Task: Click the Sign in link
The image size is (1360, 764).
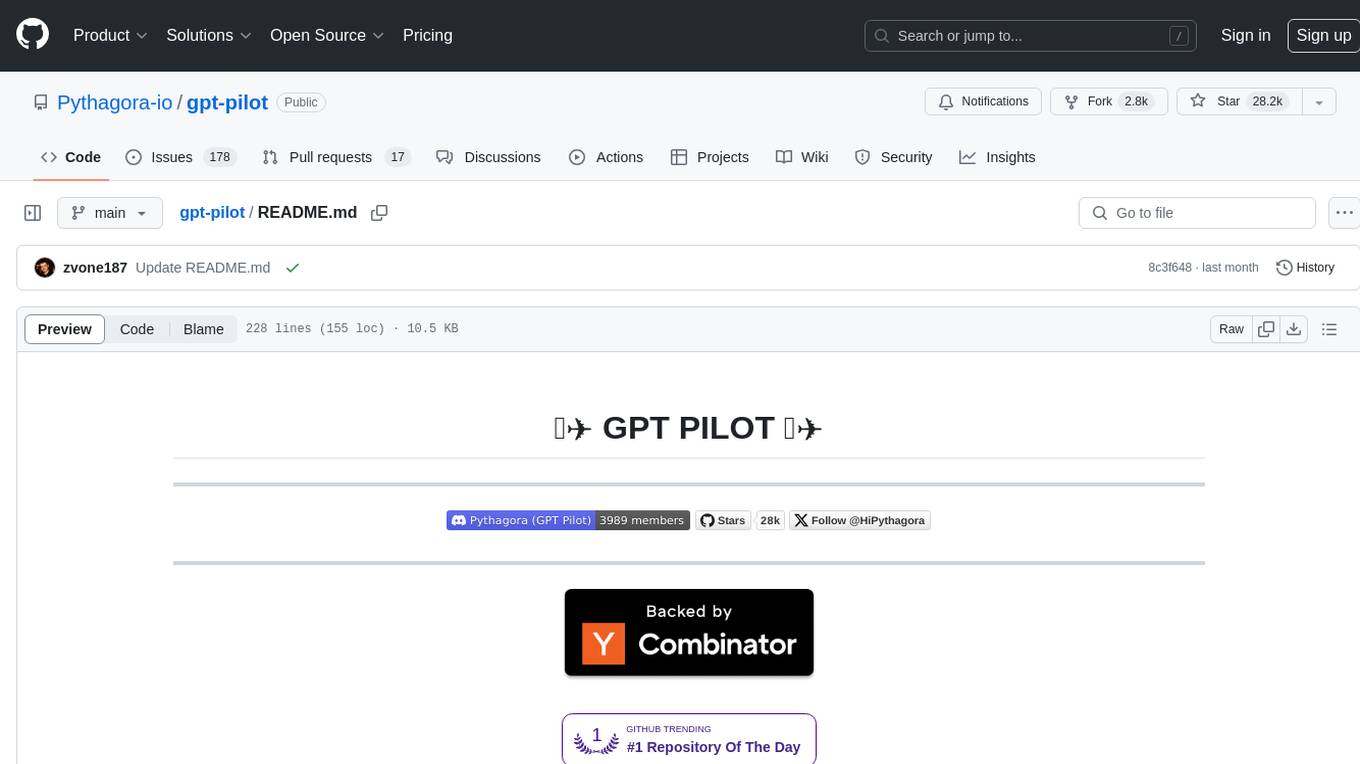Action: [1245, 35]
